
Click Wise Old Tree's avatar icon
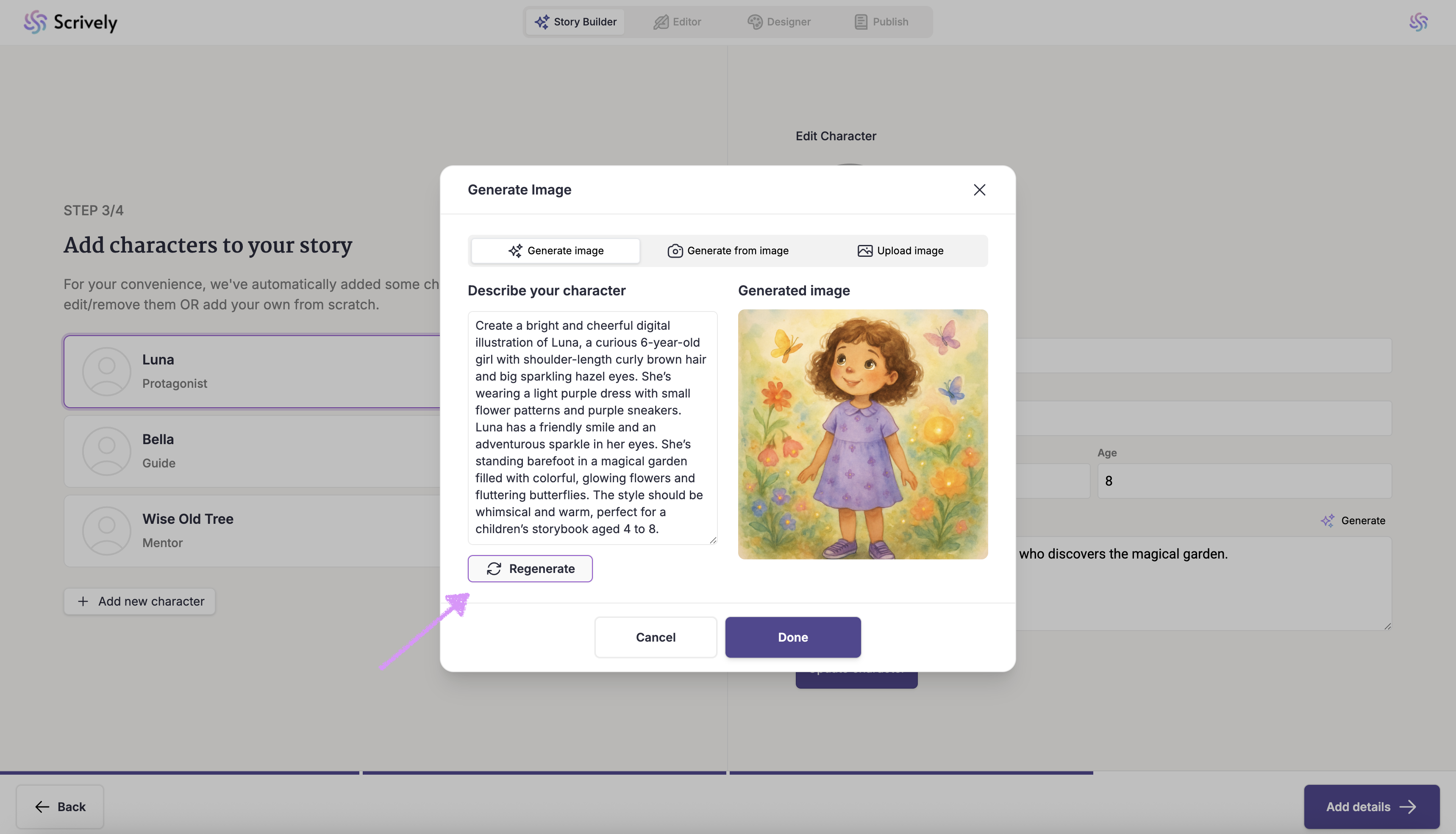click(x=106, y=531)
